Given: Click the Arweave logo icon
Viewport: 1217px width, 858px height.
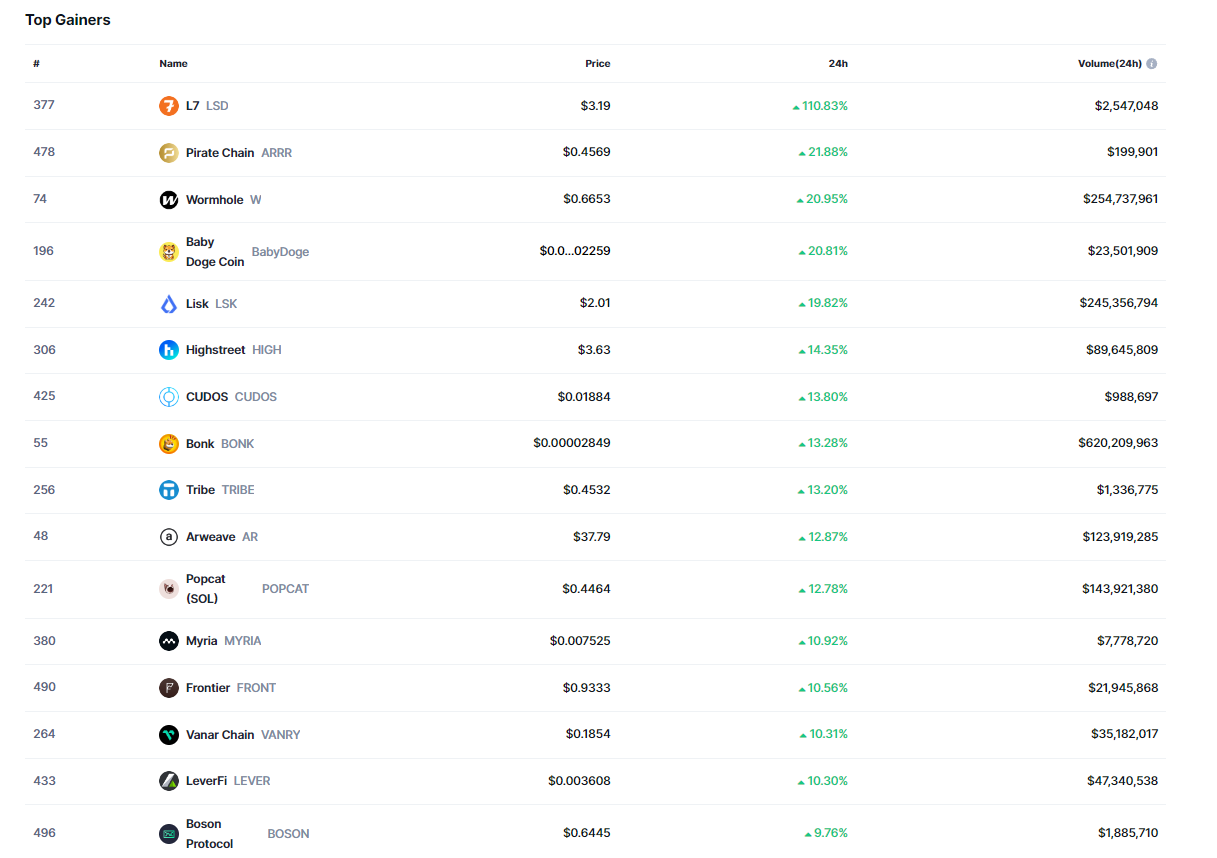Looking at the screenshot, I should click(169, 537).
